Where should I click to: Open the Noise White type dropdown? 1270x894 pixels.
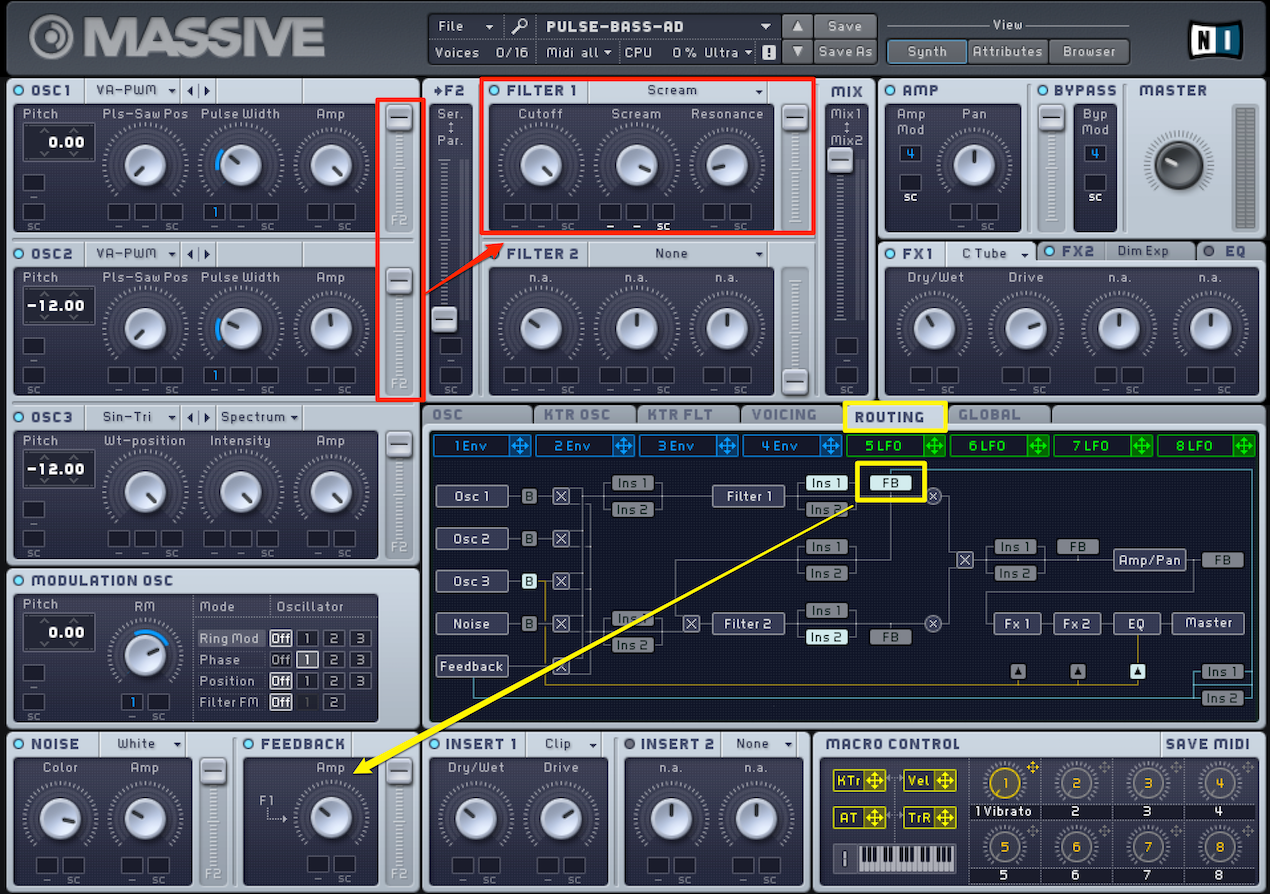[x=145, y=744]
